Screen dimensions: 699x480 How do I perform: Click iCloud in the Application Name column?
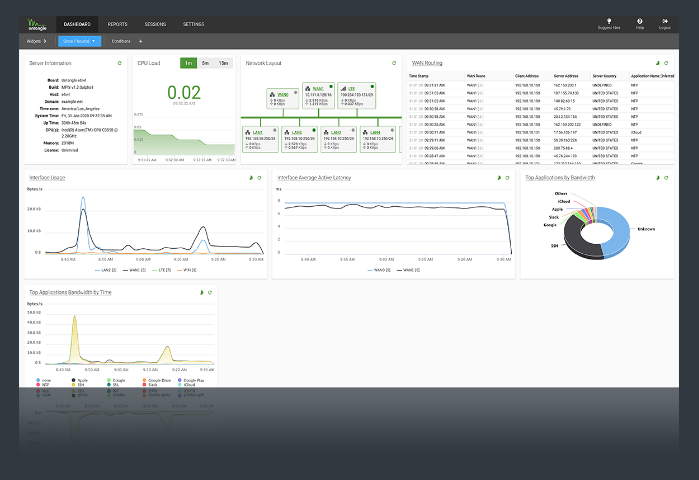(x=636, y=132)
